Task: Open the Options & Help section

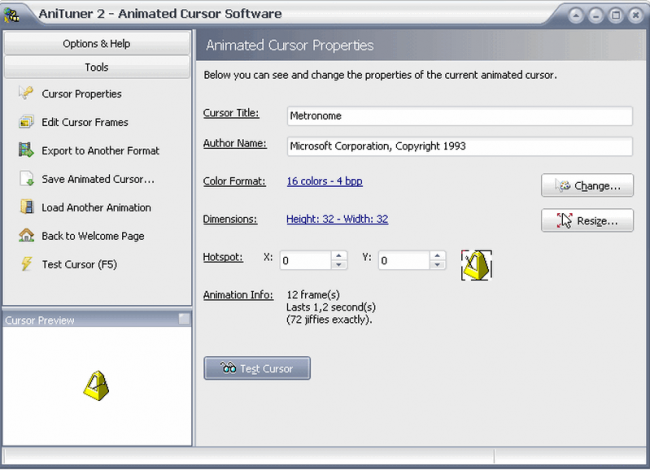Action: 97,43
